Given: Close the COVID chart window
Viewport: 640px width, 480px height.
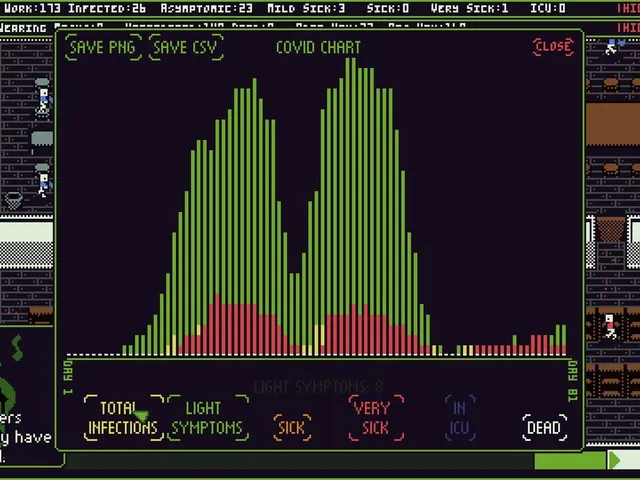Looking at the screenshot, I should click(x=553, y=46).
